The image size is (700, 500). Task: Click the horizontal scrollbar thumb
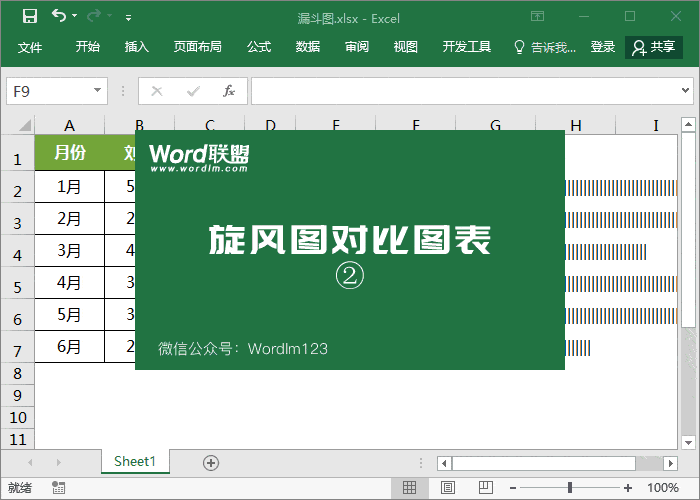click(x=544, y=463)
